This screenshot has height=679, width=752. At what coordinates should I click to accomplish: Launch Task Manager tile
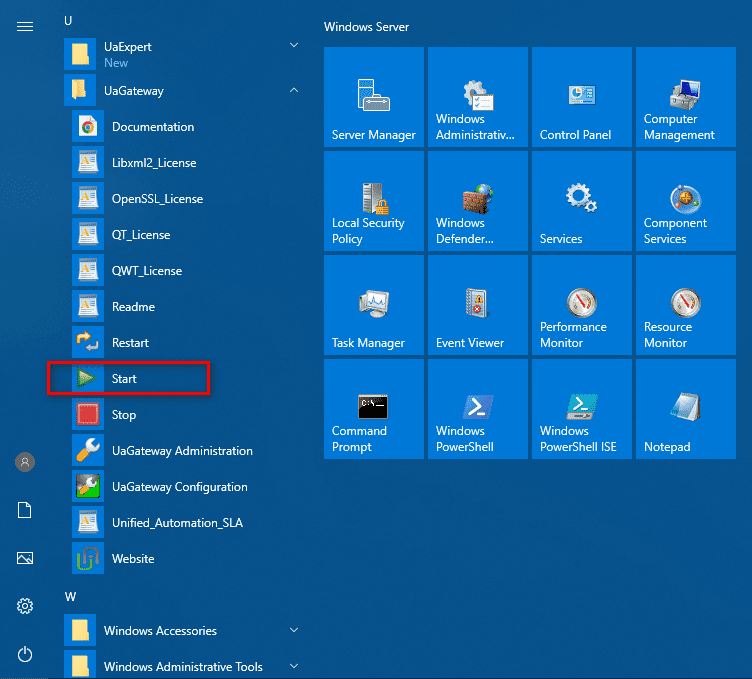(374, 305)
